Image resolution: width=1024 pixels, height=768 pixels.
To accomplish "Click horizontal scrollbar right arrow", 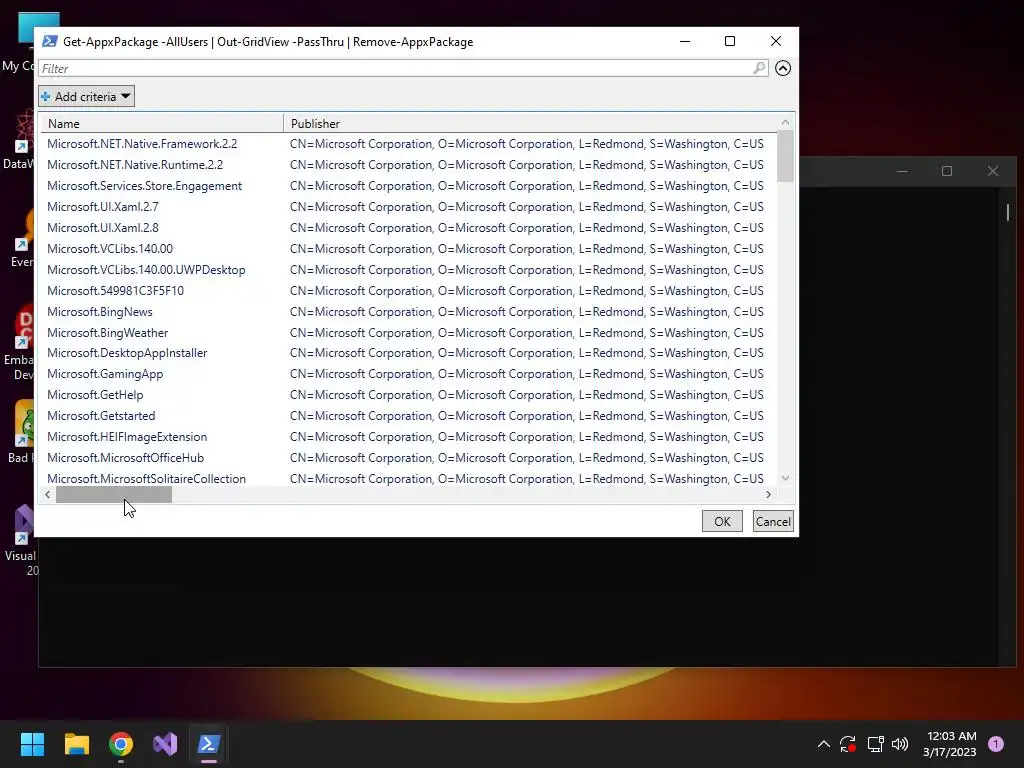I will [769, 495].
